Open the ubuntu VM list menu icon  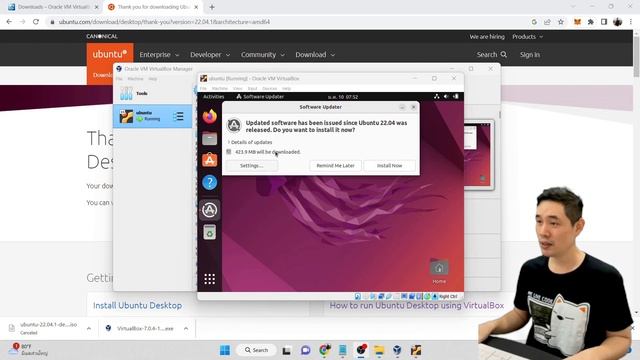[178, 116]
